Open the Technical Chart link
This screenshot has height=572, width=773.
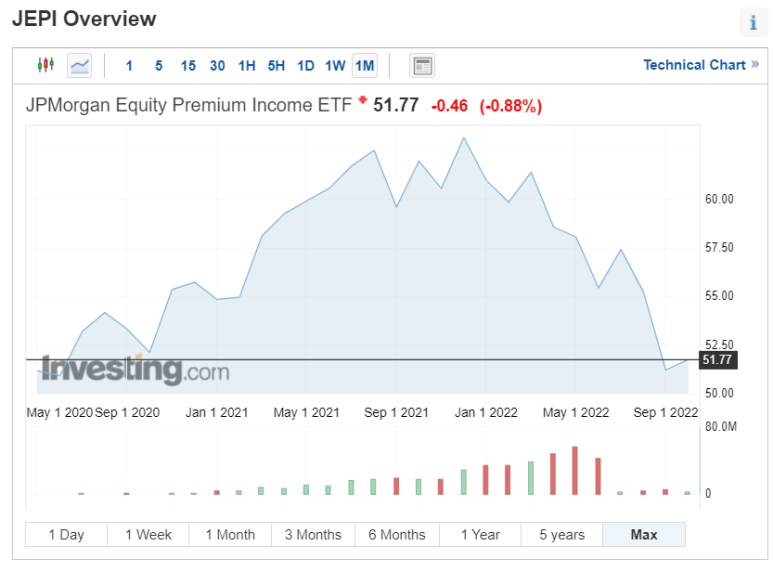pos(701,65)
